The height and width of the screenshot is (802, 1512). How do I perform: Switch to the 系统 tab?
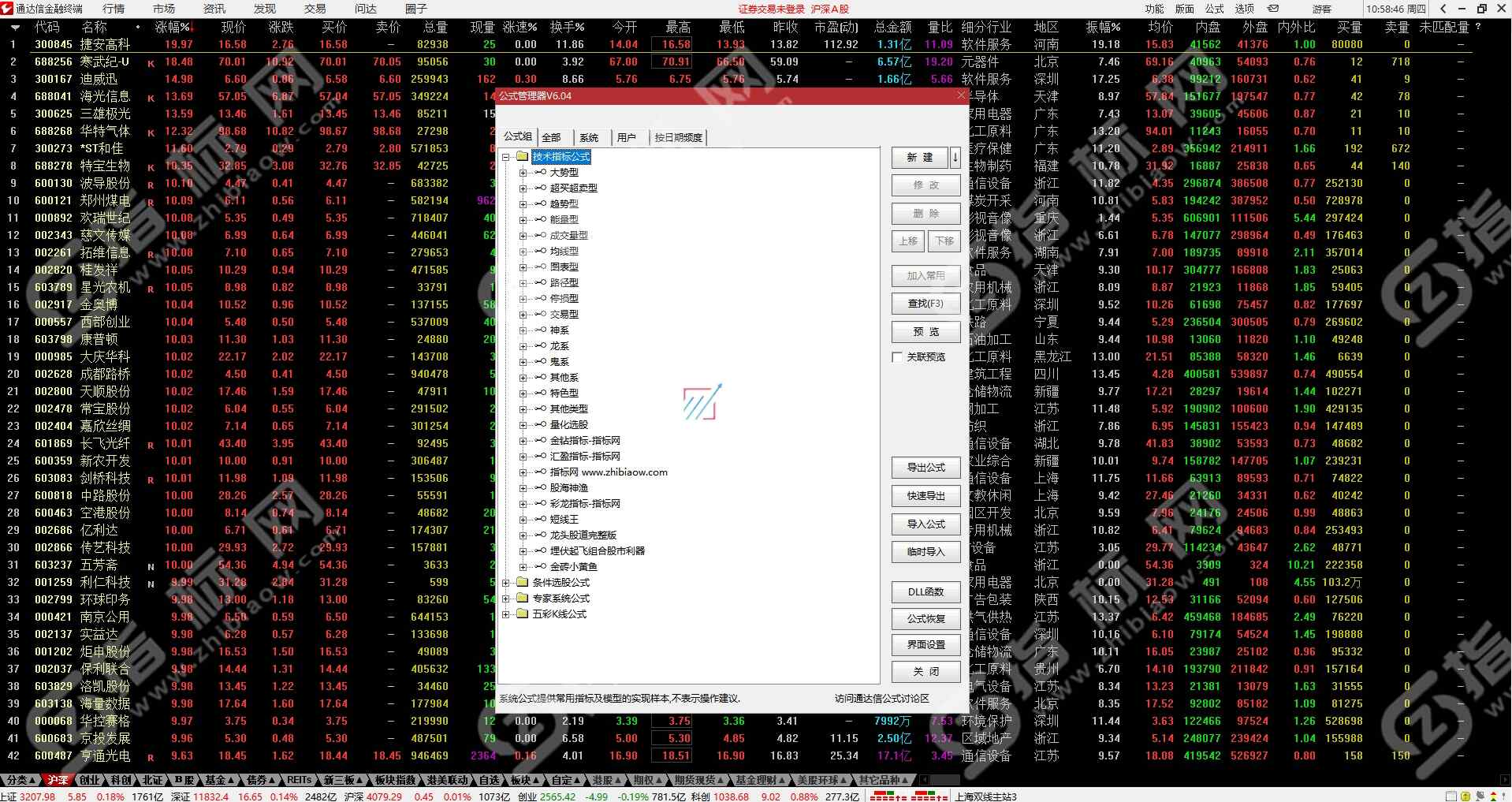589,137
